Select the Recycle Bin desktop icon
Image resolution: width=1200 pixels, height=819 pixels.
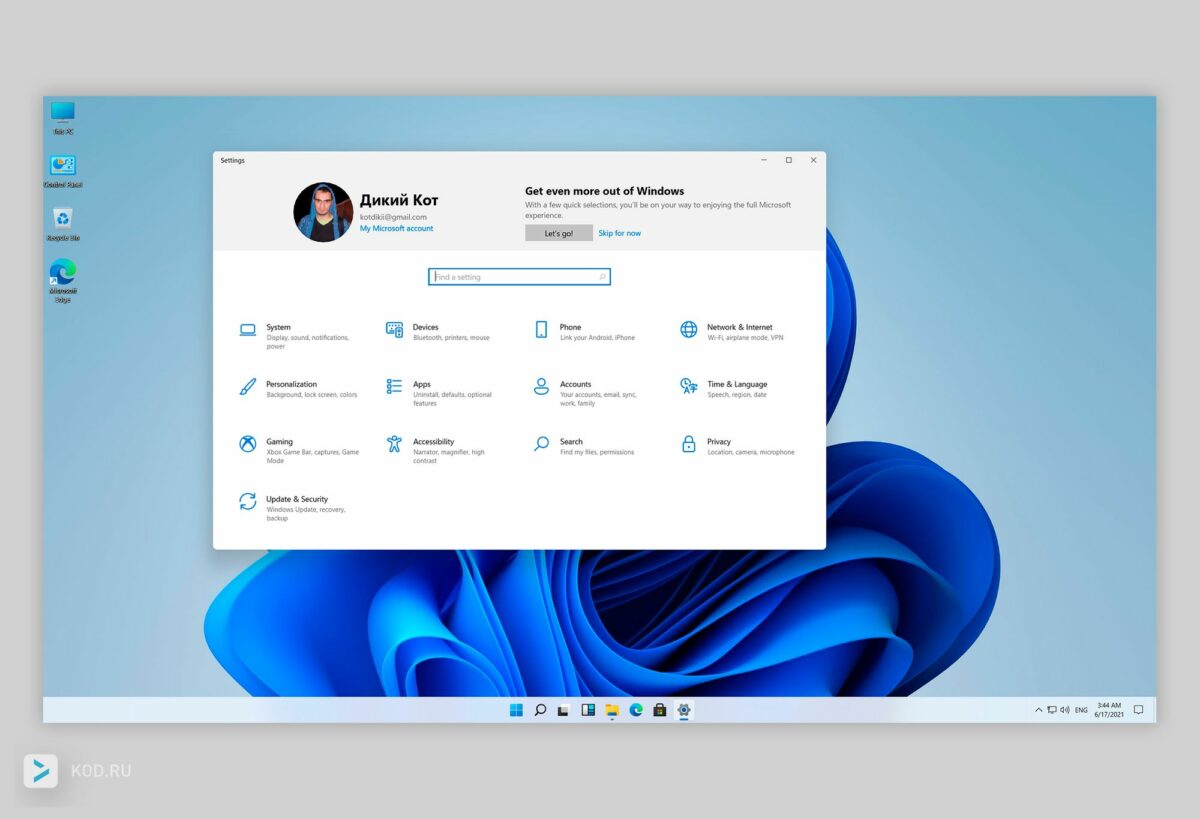63,224
